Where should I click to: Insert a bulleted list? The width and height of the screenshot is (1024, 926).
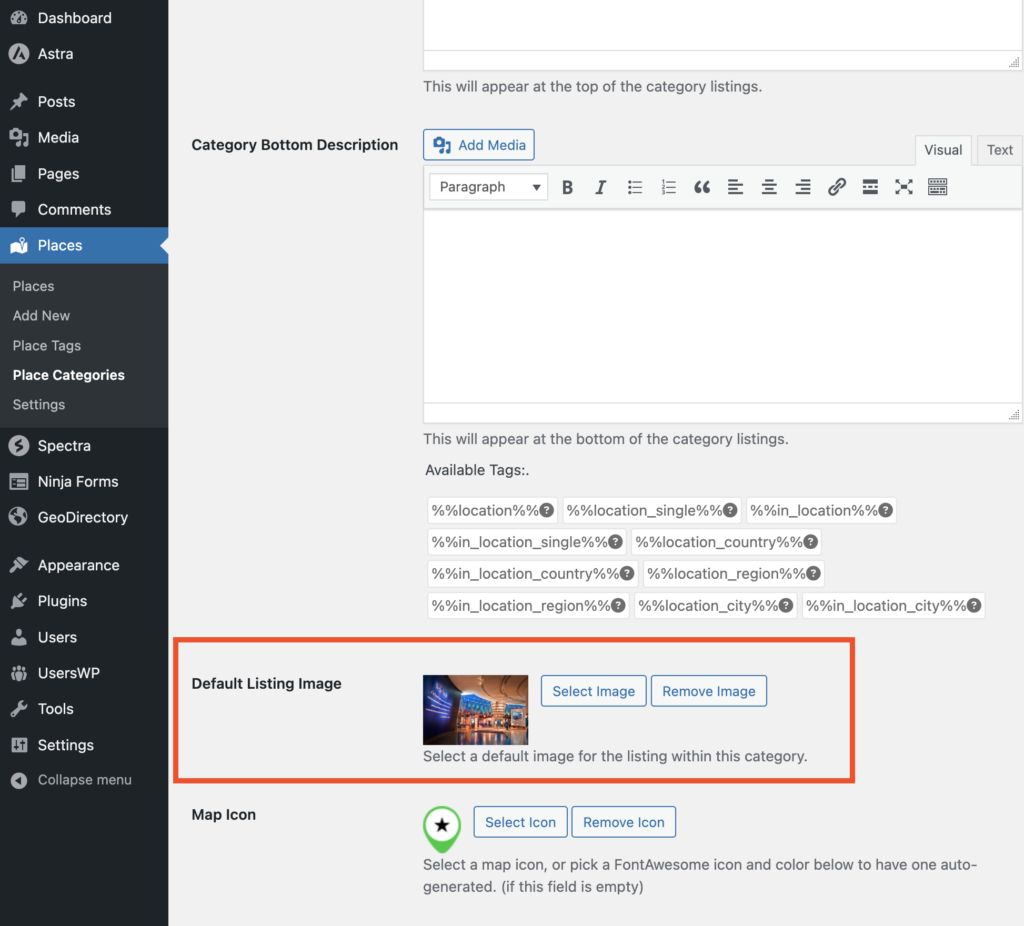635,187
